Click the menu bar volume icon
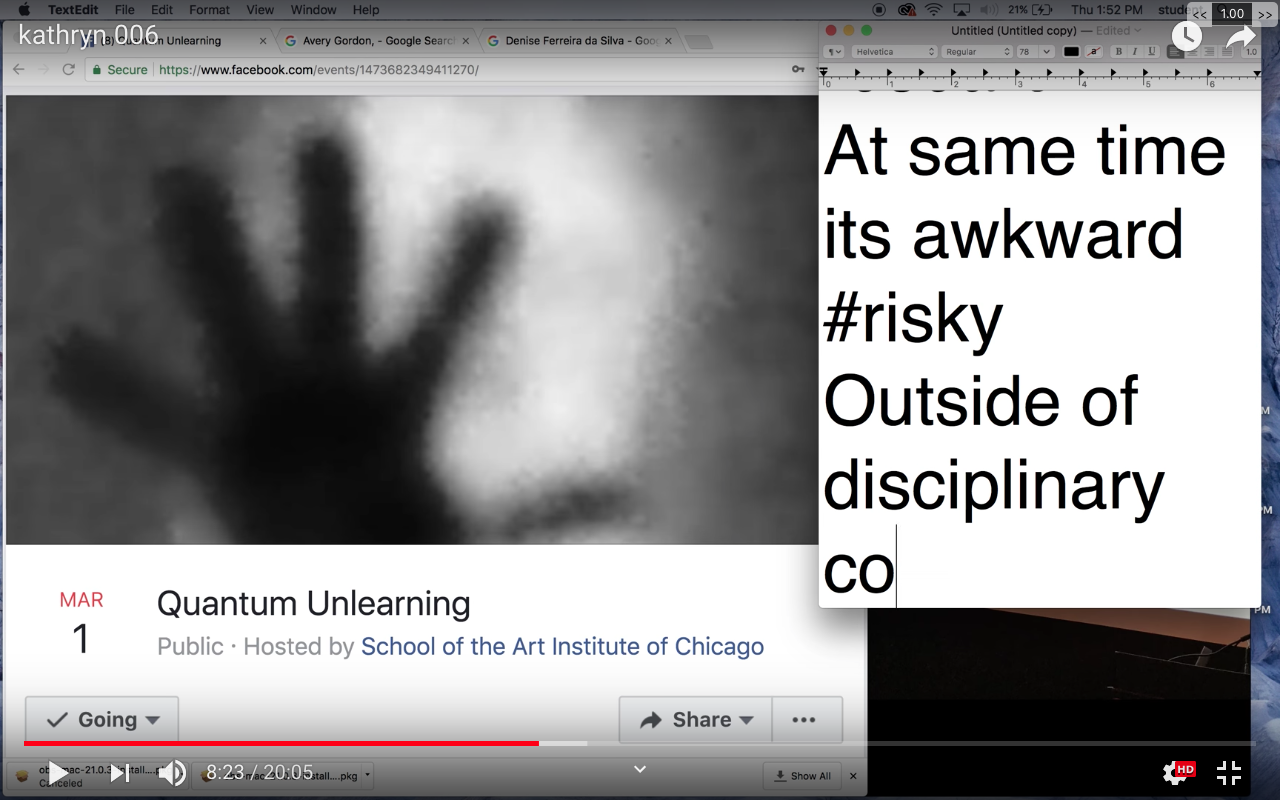The width and height of the screenshot is (1280, 800). click(x=988, y=10)
